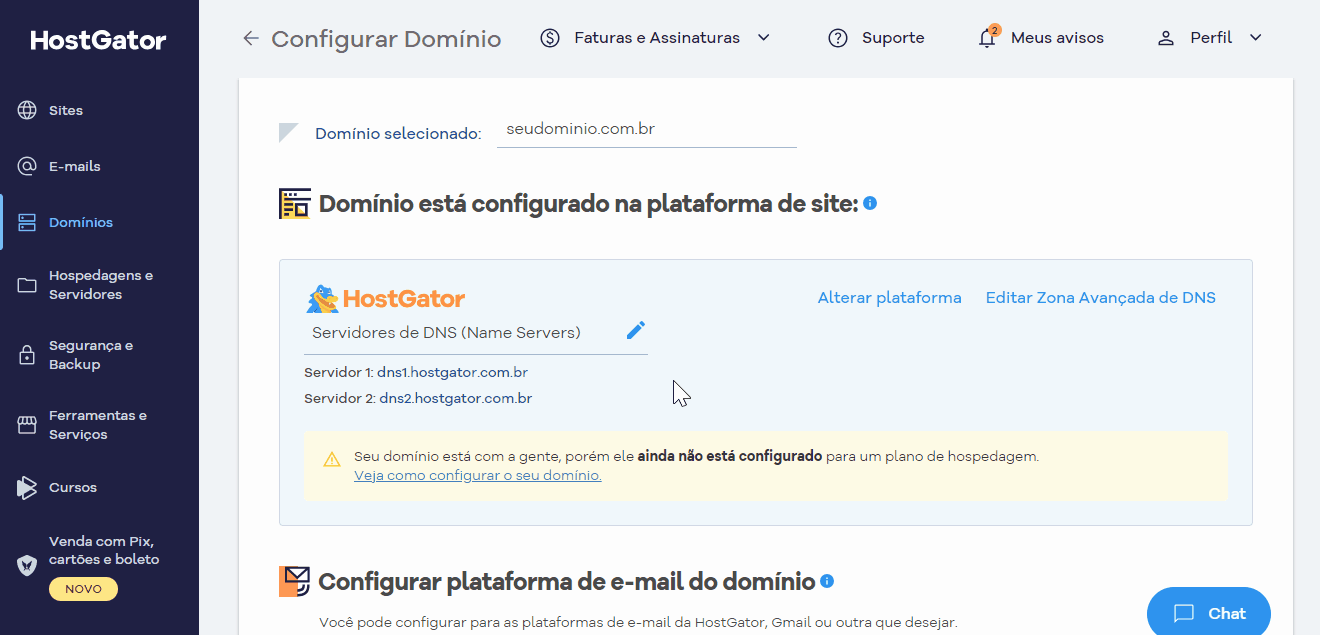Click the Pix shield icon in sidebar

coord(27,565)
